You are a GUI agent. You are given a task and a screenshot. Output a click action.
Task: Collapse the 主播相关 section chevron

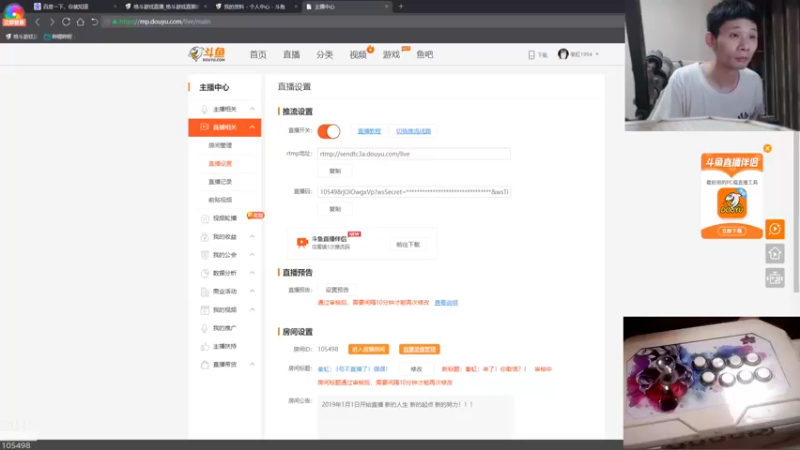coord(252,109)
